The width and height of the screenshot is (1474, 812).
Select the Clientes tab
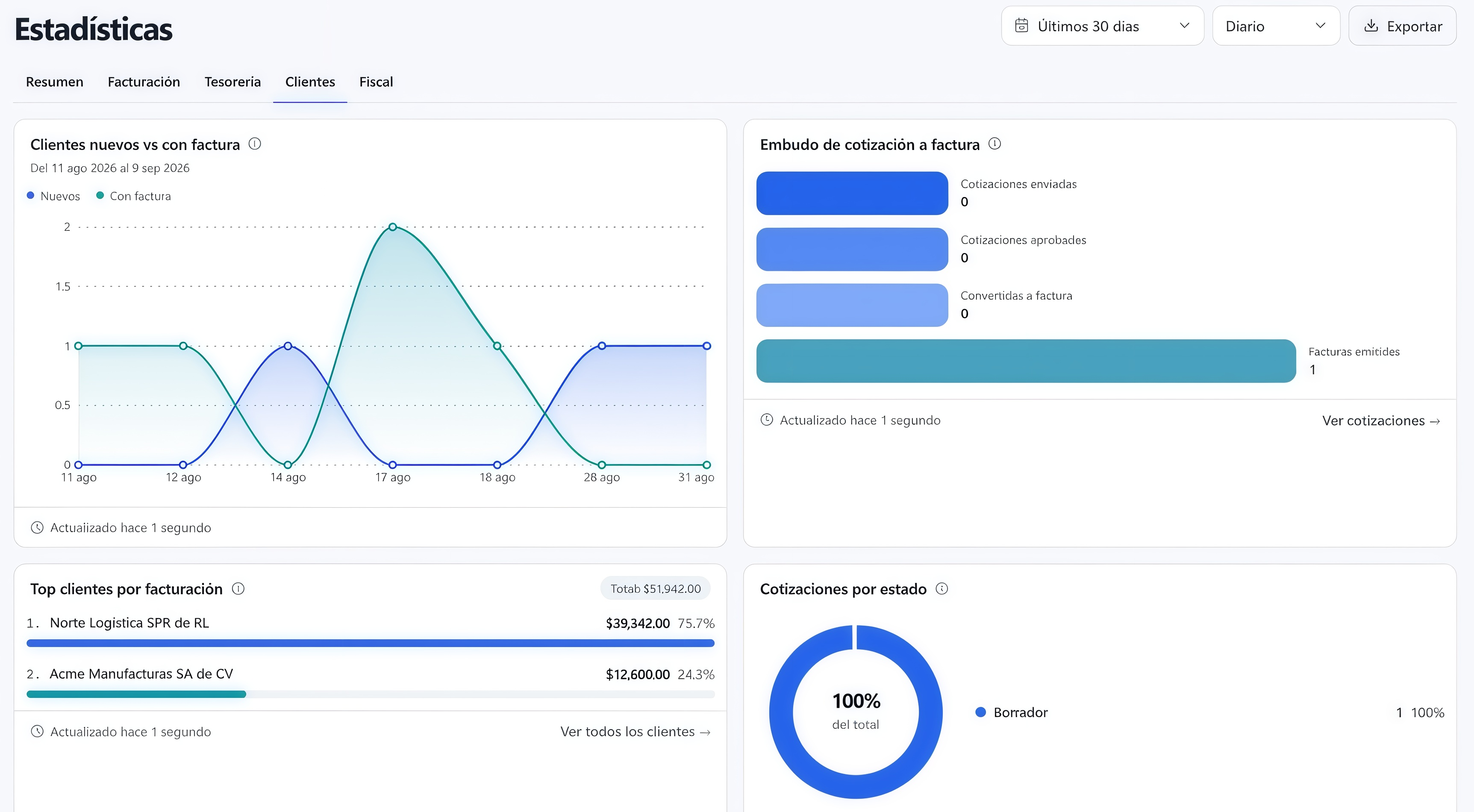coord(310,82)
